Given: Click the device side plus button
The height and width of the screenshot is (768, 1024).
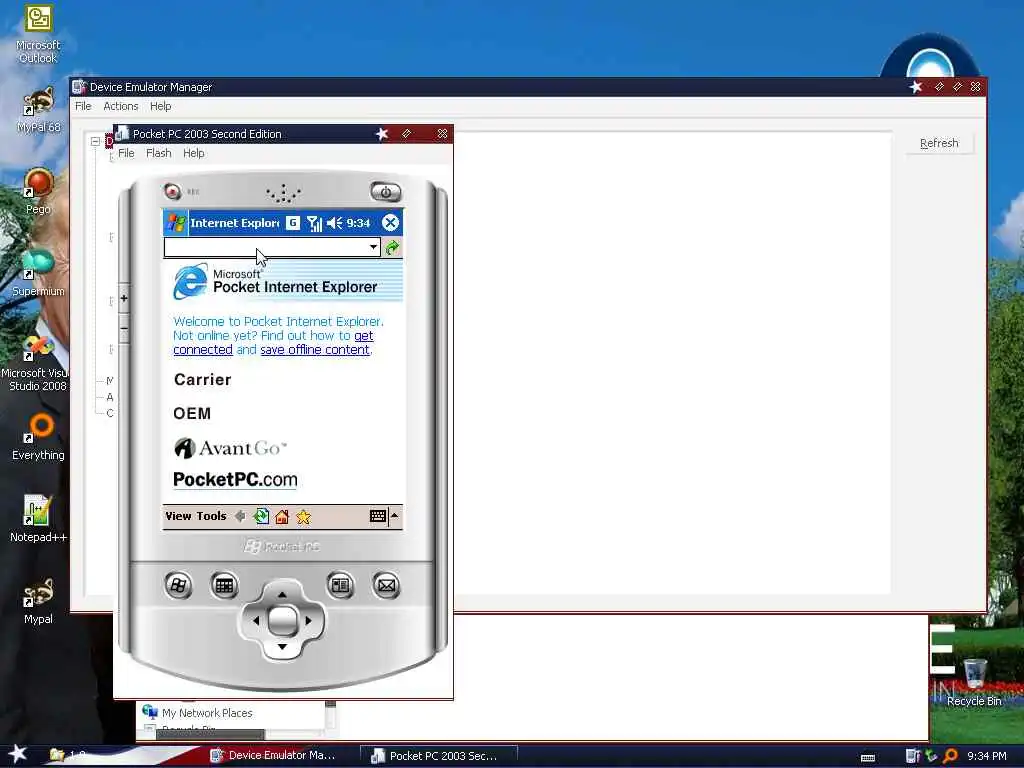Looking at the screenshot, I should 123,298.
